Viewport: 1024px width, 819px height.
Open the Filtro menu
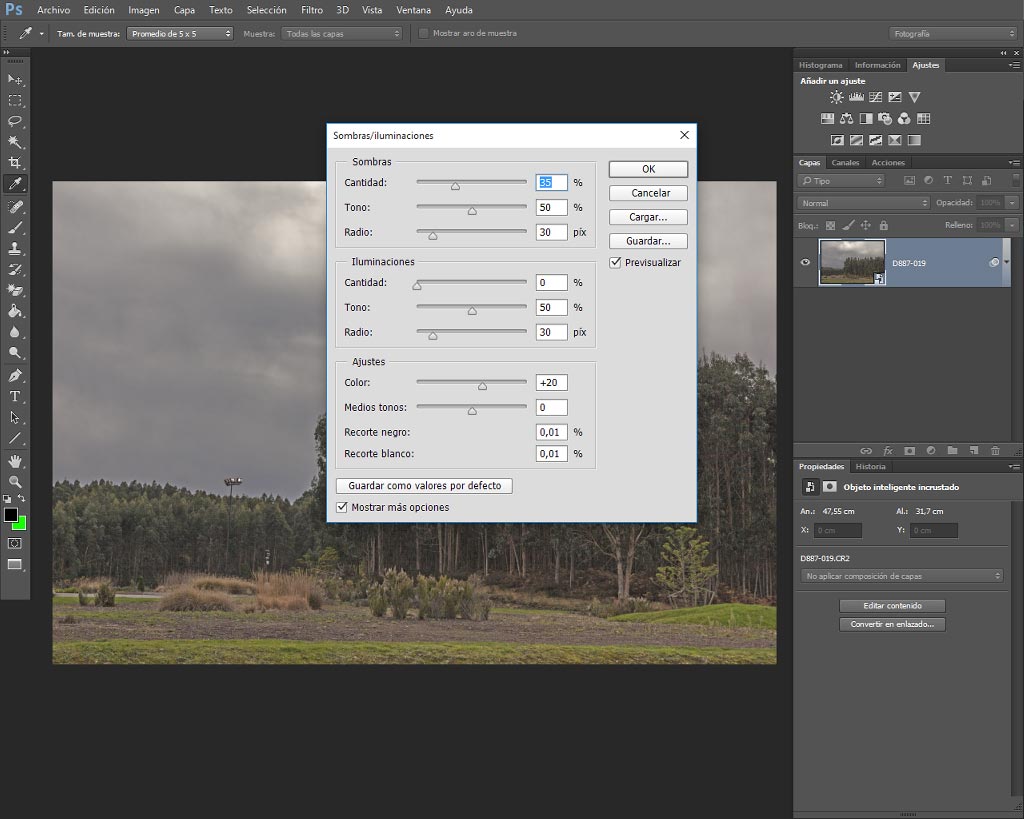(x=312, y=10)
